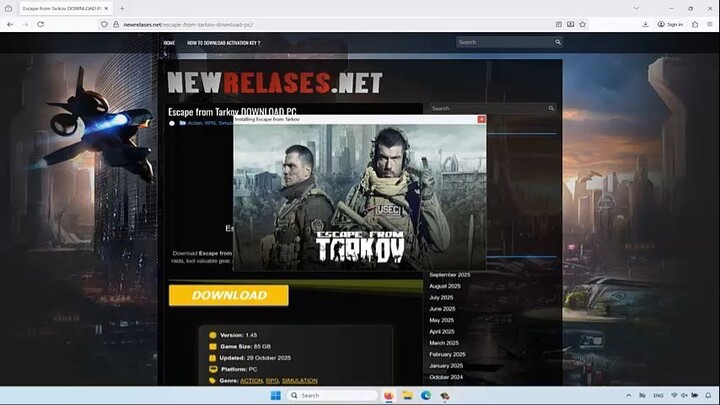List all tabs dropdown arrow
720x405 pixels.
636,8
